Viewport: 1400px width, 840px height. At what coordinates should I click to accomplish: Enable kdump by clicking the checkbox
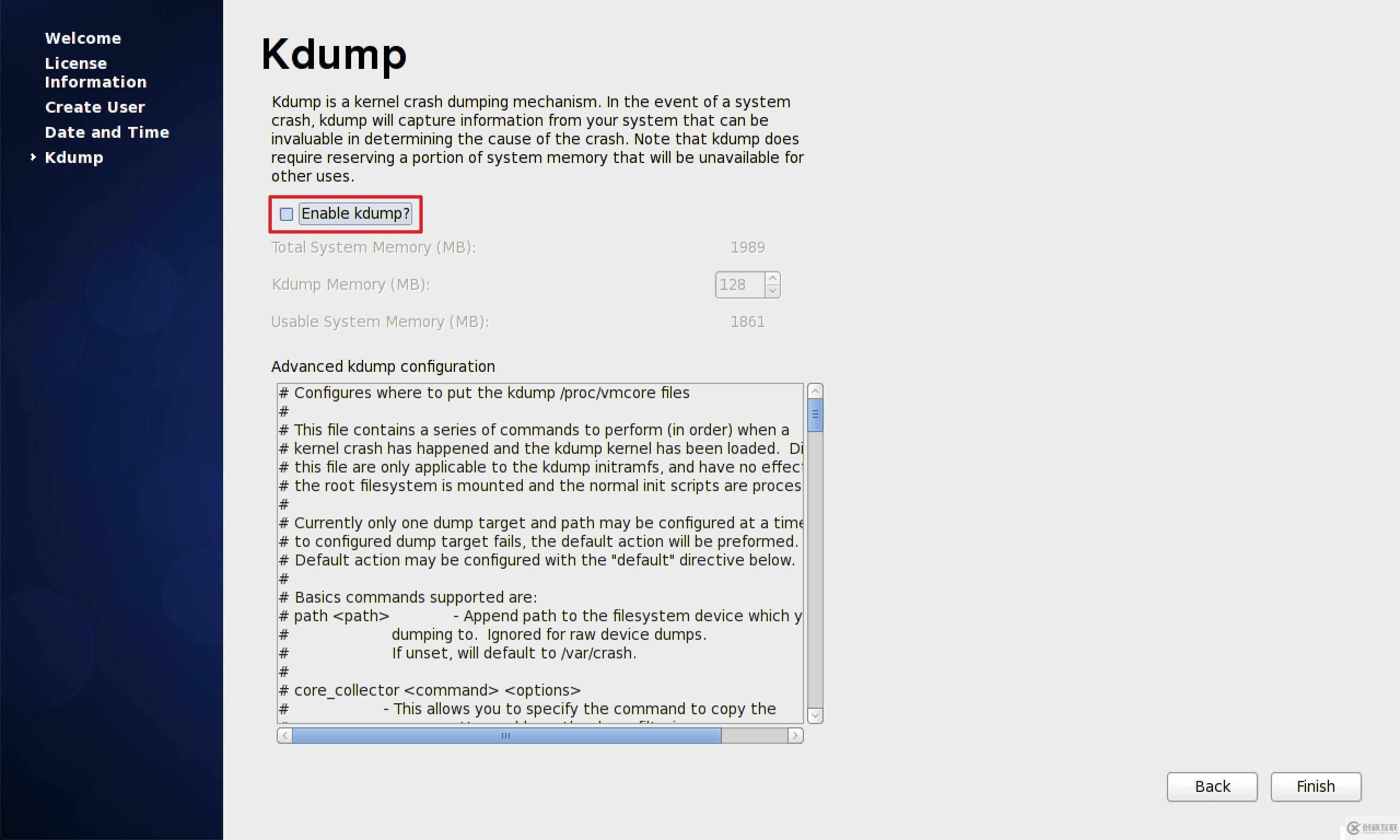pyautogui.click(x=286, y=213)
